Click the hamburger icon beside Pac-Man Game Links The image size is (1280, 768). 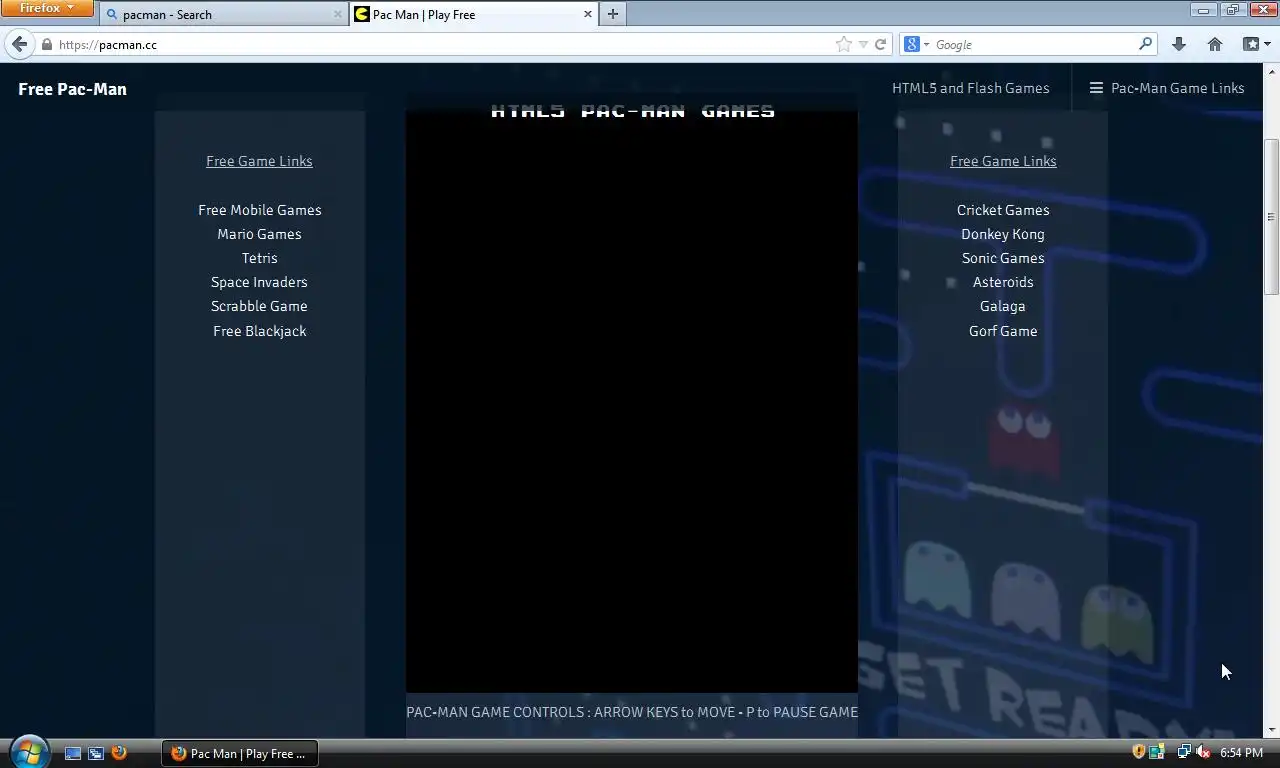pos(1096,88)
